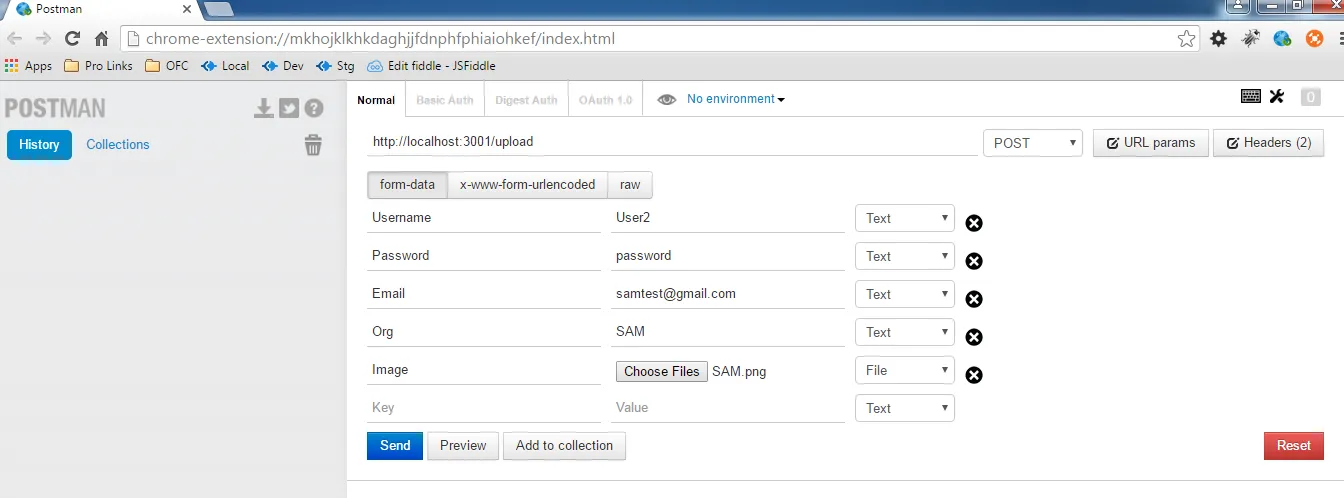The height and width of the screenshot is (498, 1344).
Task: Change Org row type dropdown
Action: 905,332
